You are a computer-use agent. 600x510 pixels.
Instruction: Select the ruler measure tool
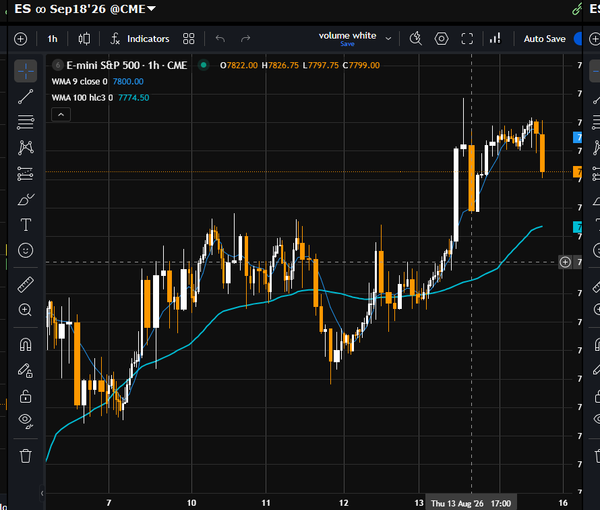pyautogui.click(x=26, y=285)
